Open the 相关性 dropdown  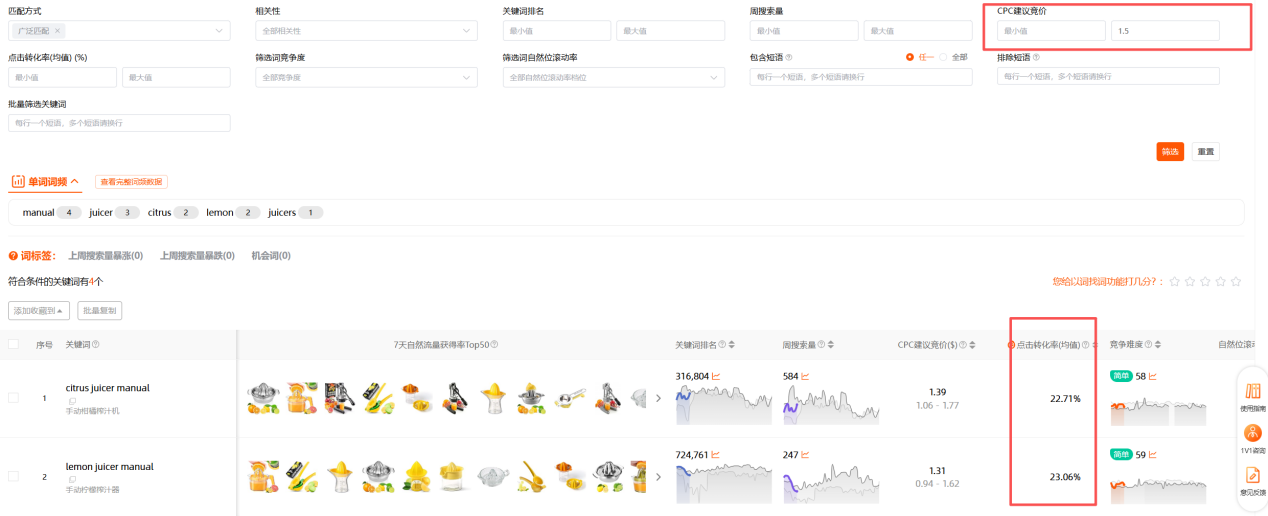pyautogui.click(x=366, y=31)
